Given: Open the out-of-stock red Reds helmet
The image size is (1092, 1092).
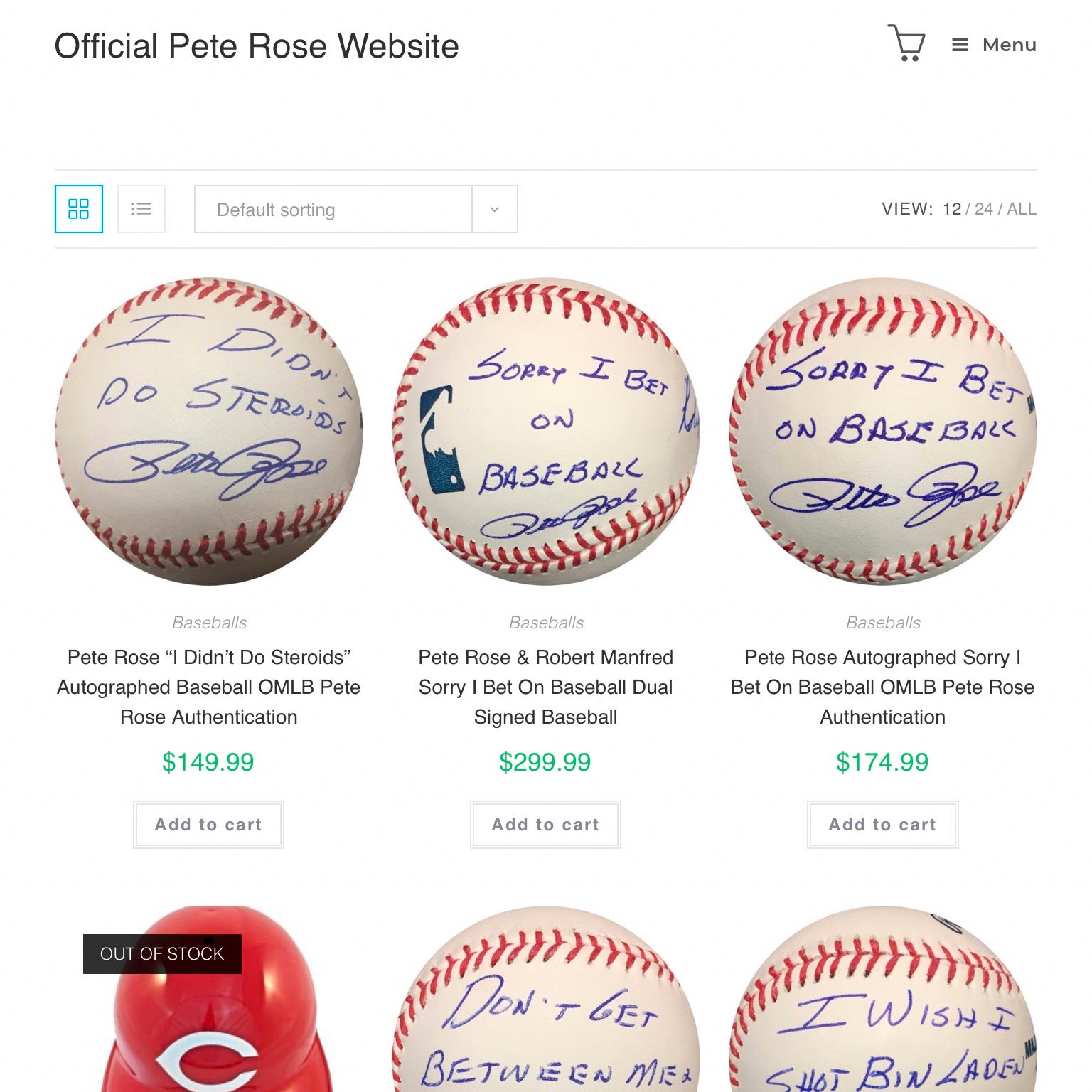Looking at the screenshot, I should point(208,999).
